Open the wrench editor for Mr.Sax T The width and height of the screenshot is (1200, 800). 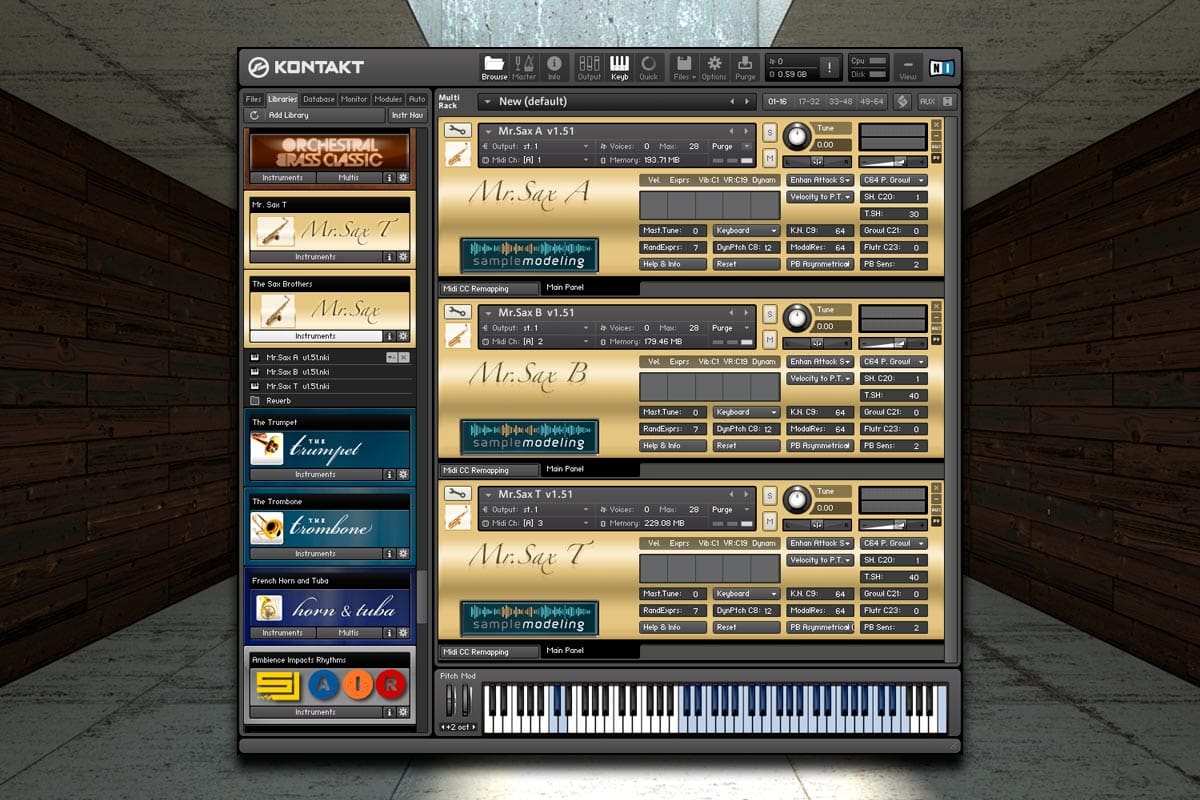click(x=458, y=494)
